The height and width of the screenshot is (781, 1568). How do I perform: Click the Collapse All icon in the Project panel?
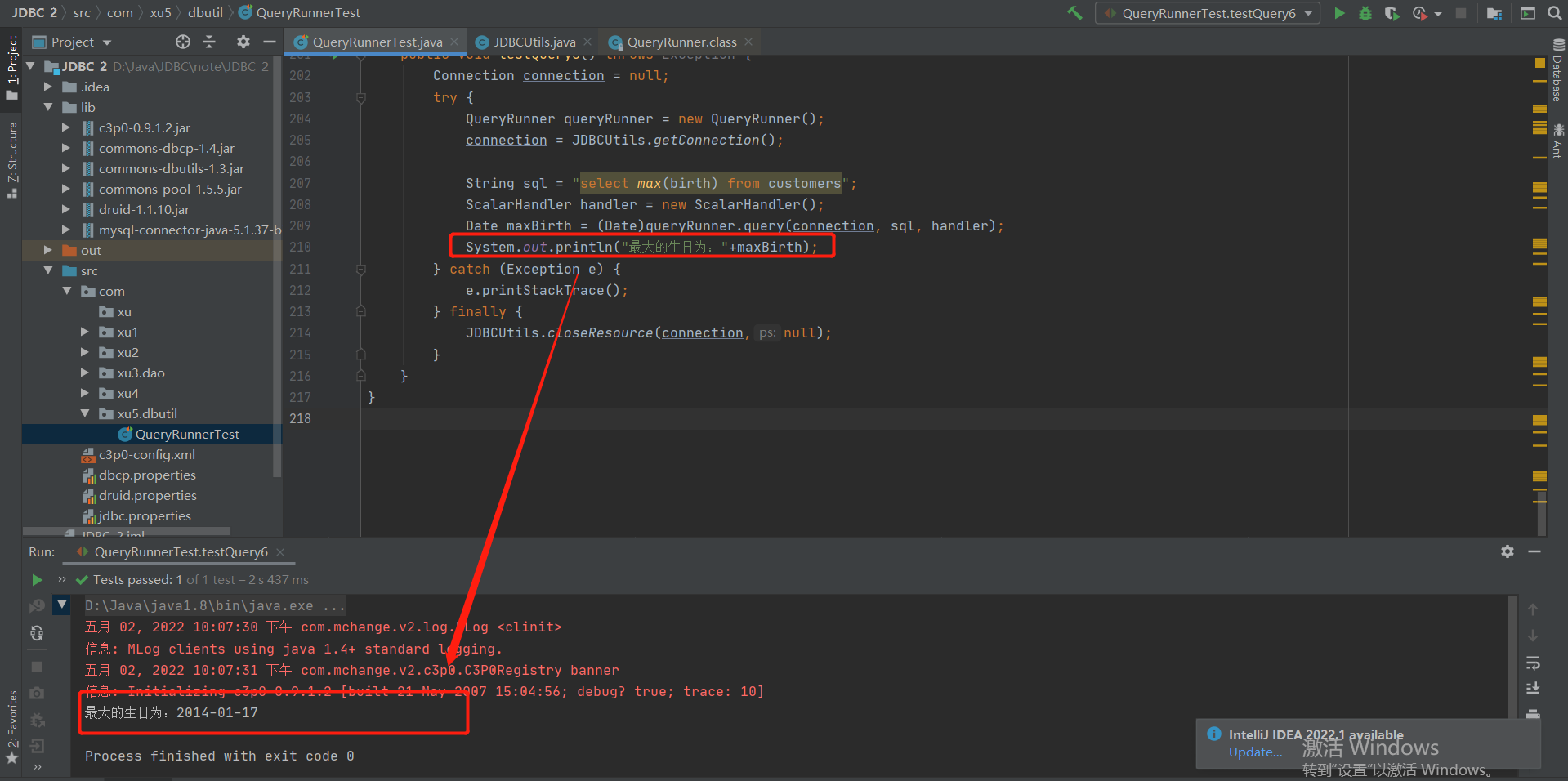click(x=209, y=42)
